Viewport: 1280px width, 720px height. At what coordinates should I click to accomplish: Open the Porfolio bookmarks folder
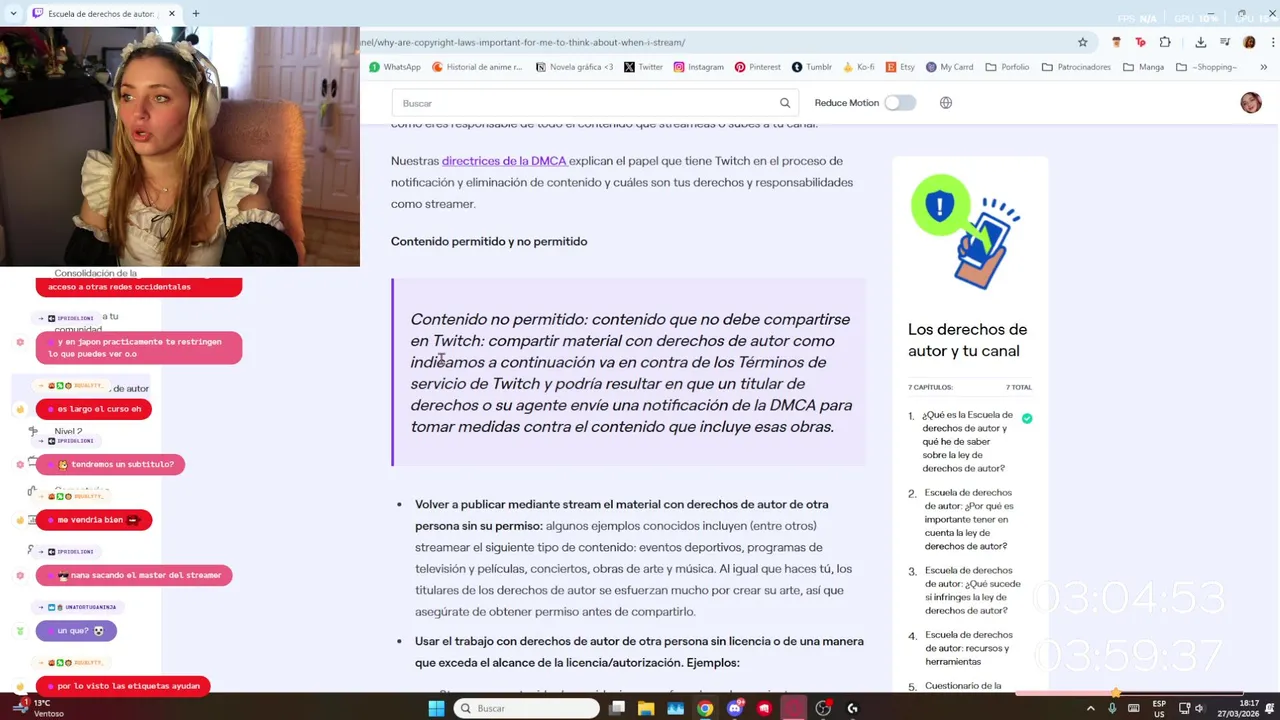1007,67
